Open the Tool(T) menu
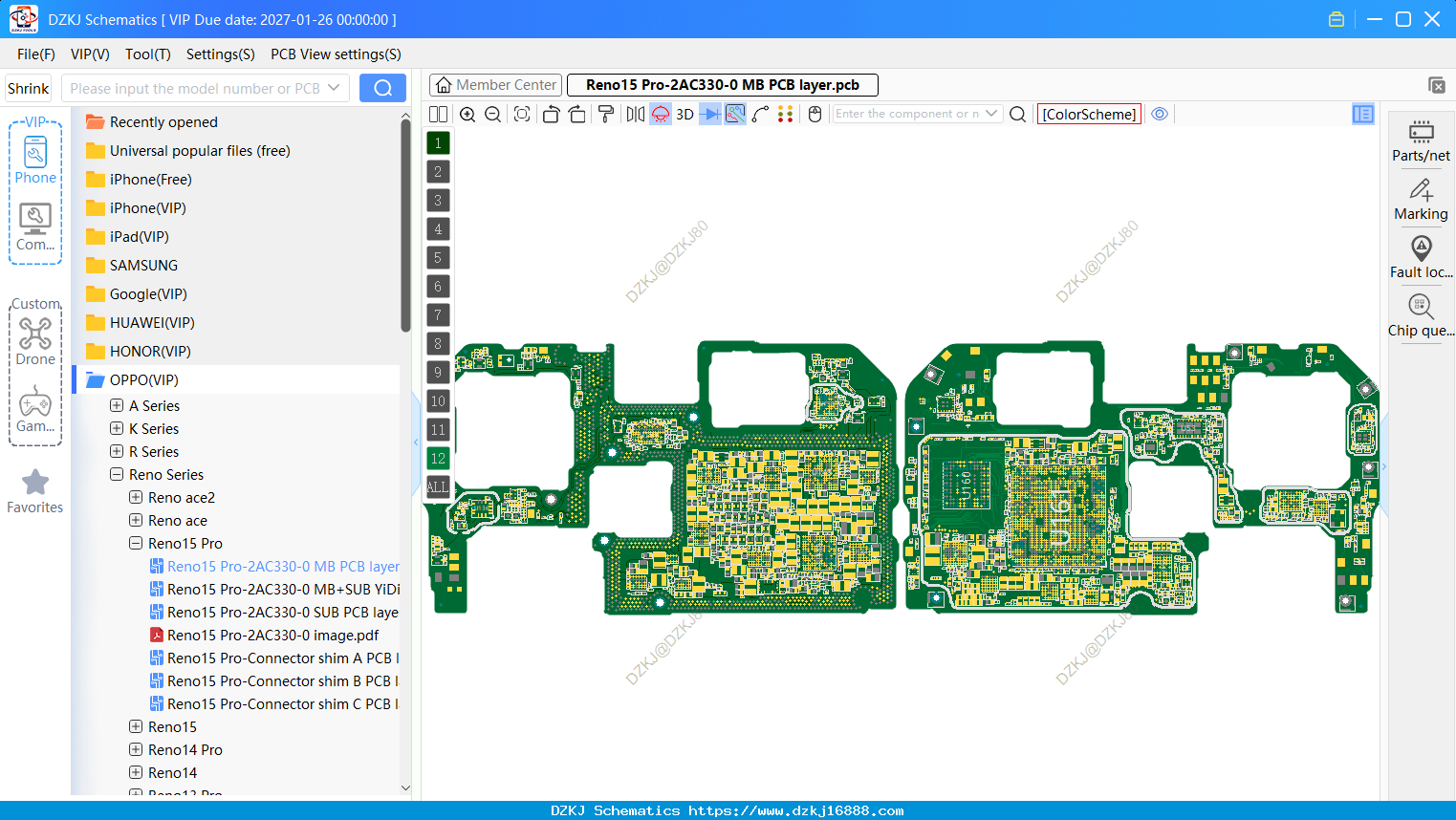The height and width of the screenshot is (820, 1456). (x=148, y=54)
